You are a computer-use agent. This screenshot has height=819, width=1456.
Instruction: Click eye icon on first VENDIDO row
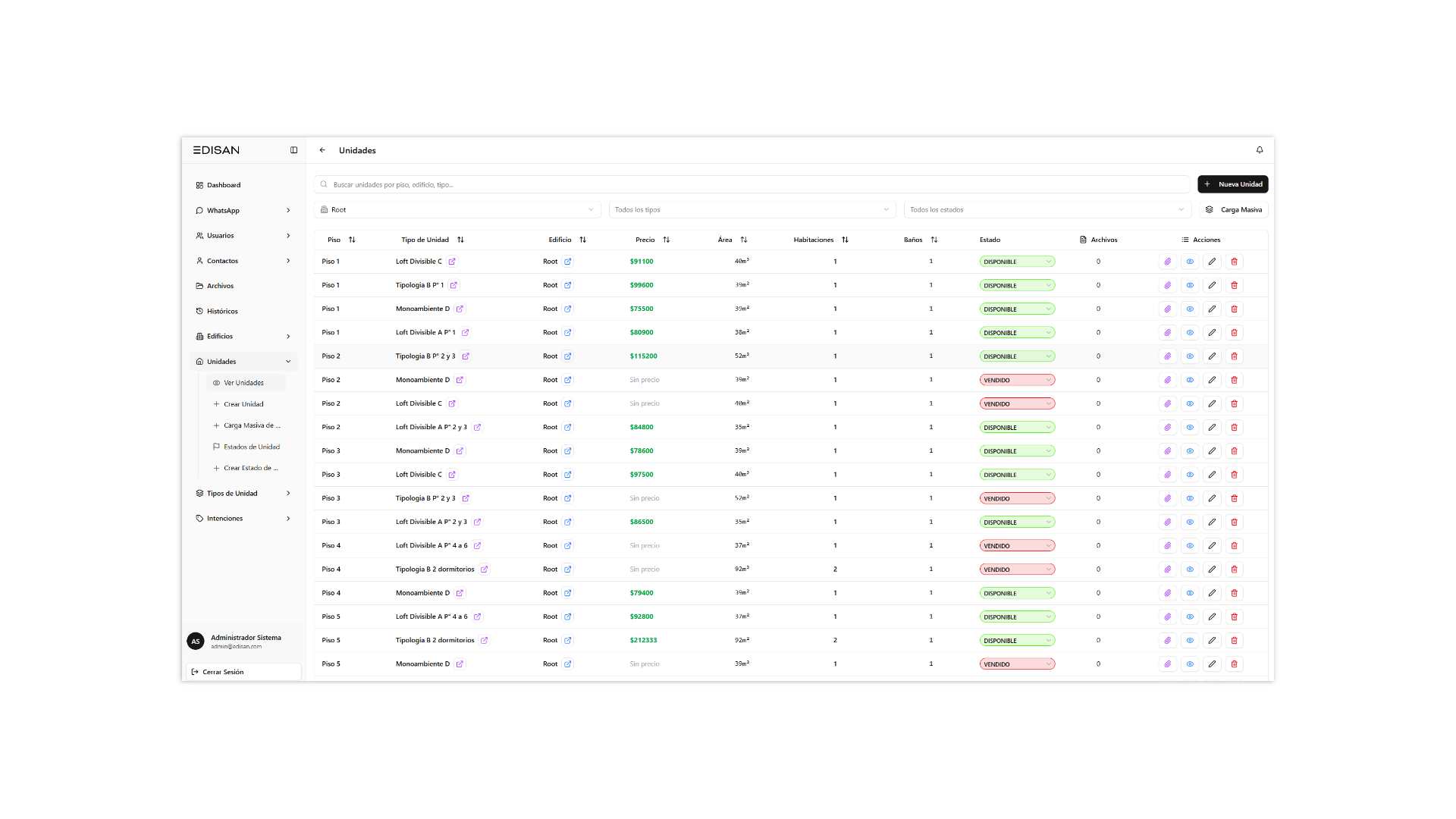pos(1190,380)
